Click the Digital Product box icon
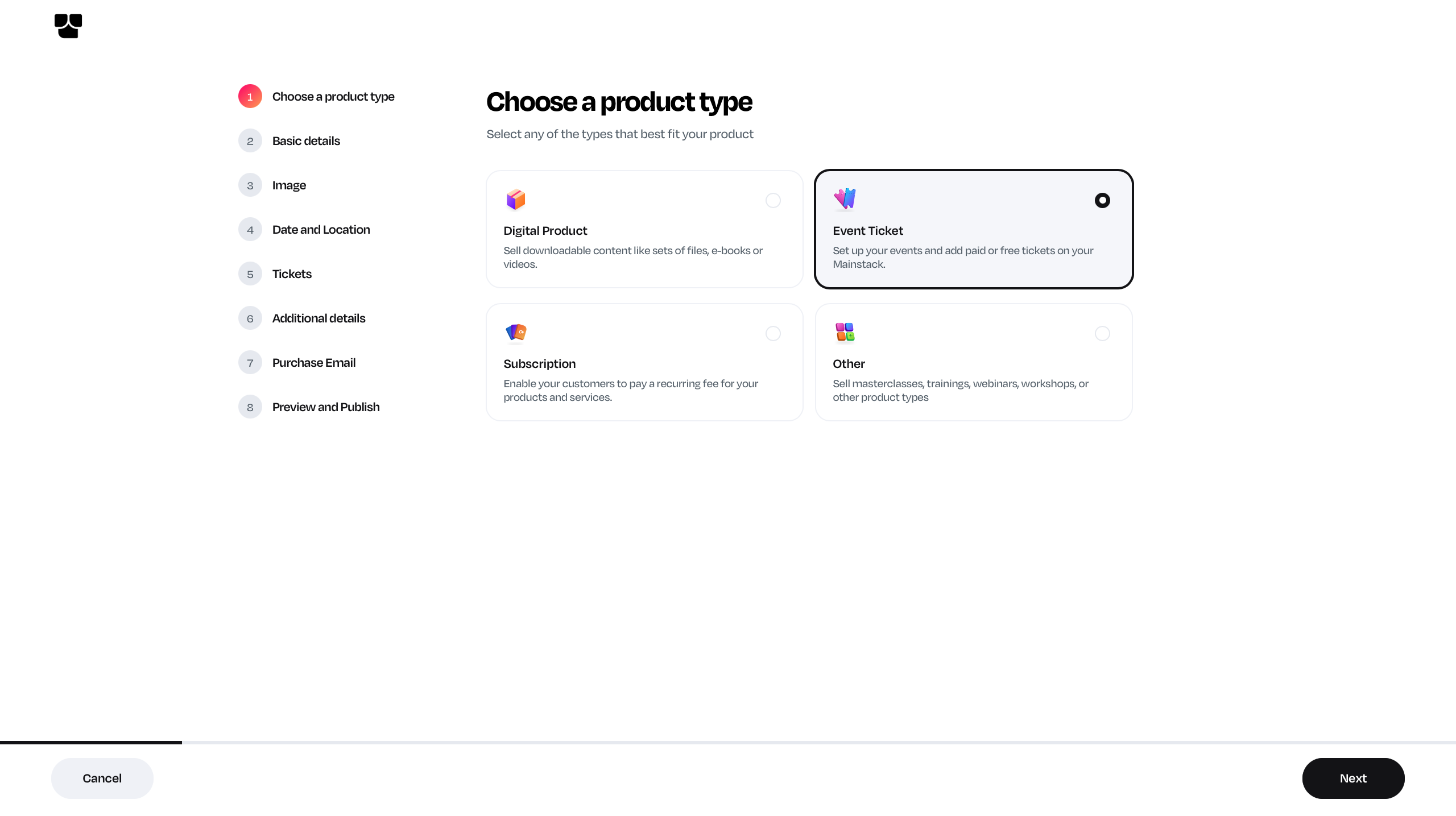The image size is (1456, 816). point(515,200)
